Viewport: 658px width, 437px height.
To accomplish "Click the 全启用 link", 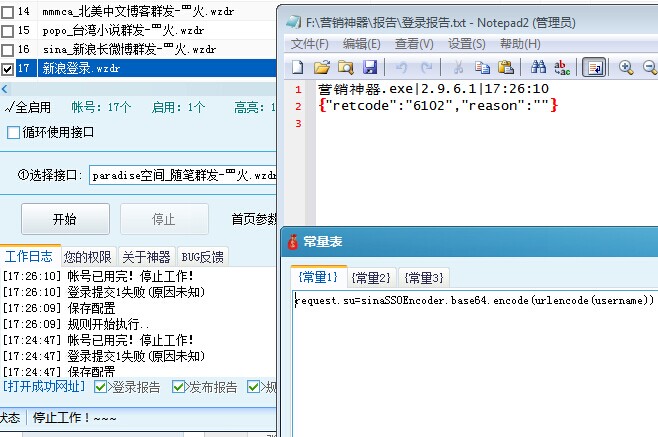I will pyautogui.click(x=27, y=107).
